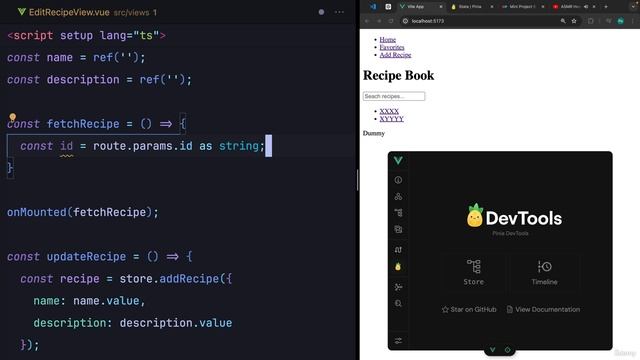This screenshot has width=640, height=360.
Task: Open the XXXX recipe link
Action: (x=389, y=111)
